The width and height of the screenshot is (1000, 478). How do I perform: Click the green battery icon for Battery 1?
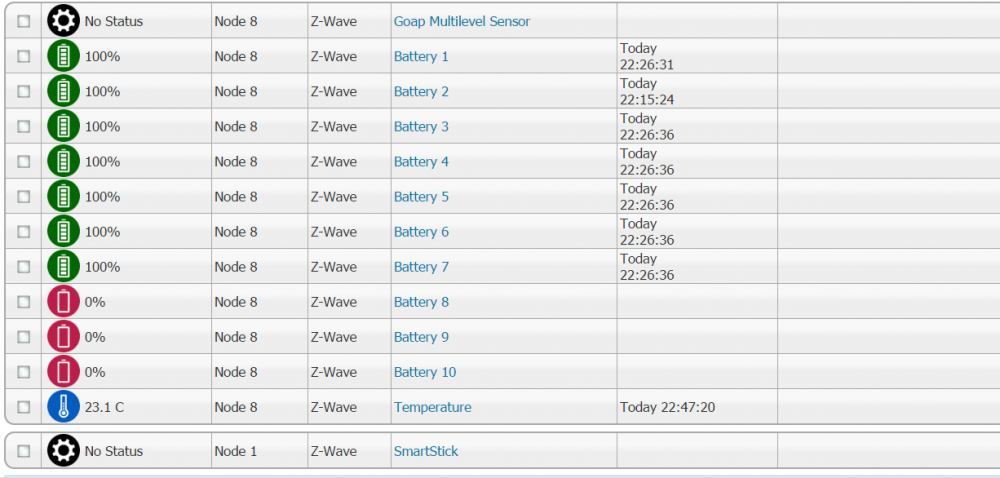point(63,57)
